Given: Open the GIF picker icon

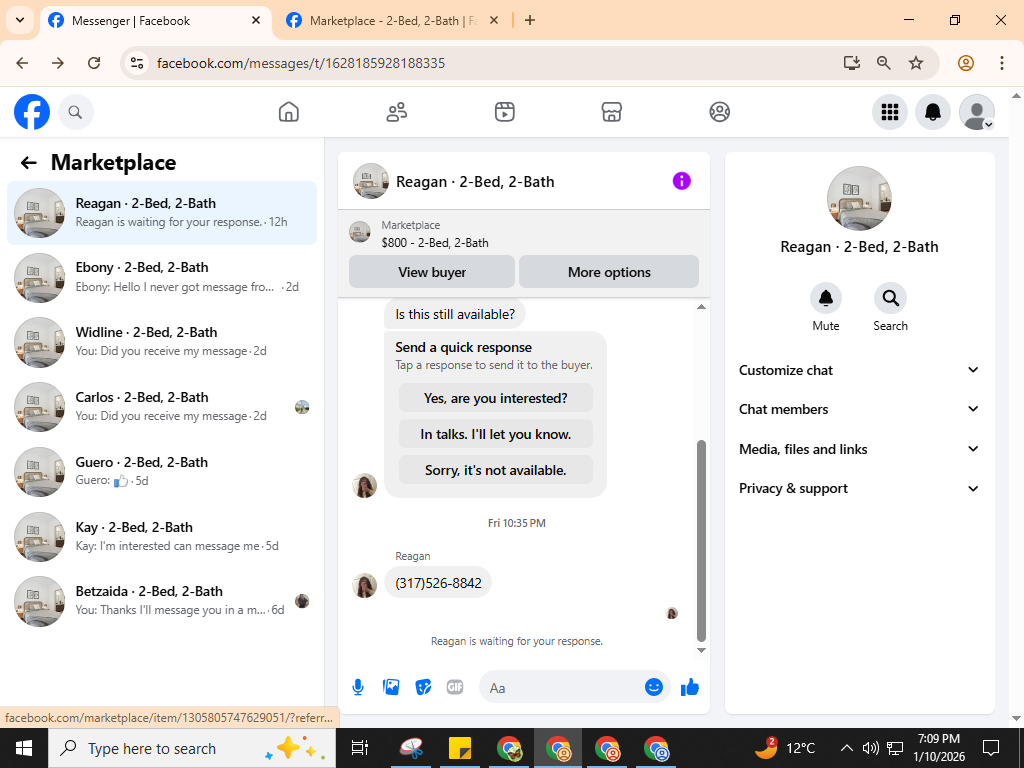Looking at the screenshot, I should [x=455, y=687].
